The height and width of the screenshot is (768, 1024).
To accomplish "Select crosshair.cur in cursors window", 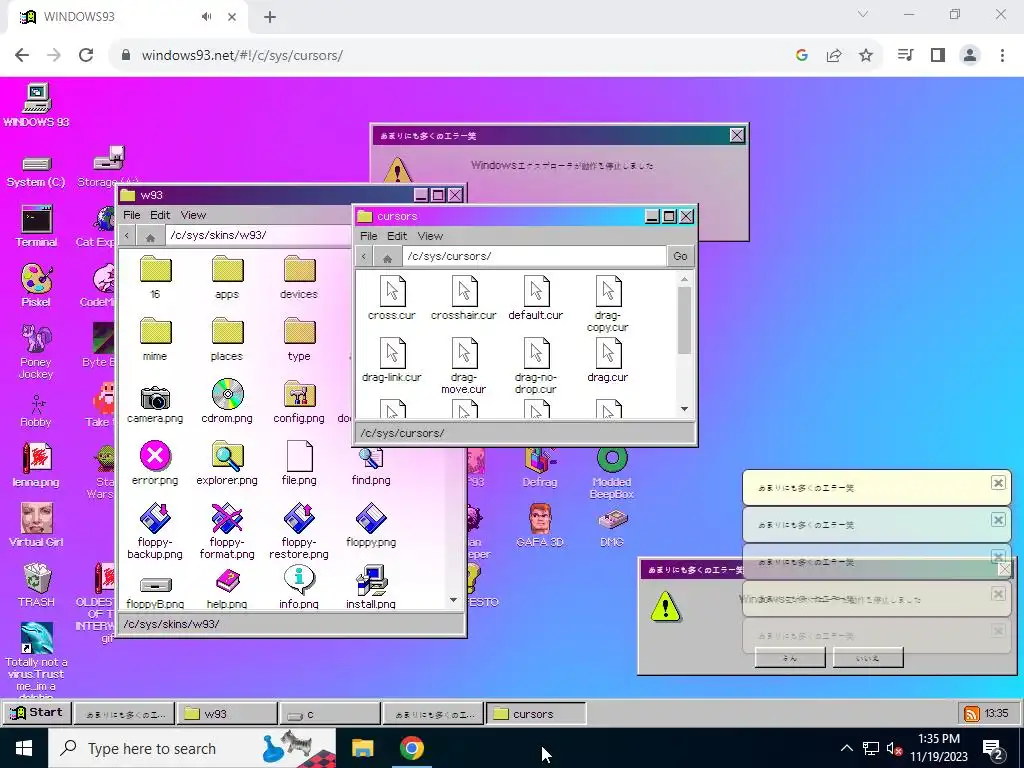I will (x=464, y=298).
